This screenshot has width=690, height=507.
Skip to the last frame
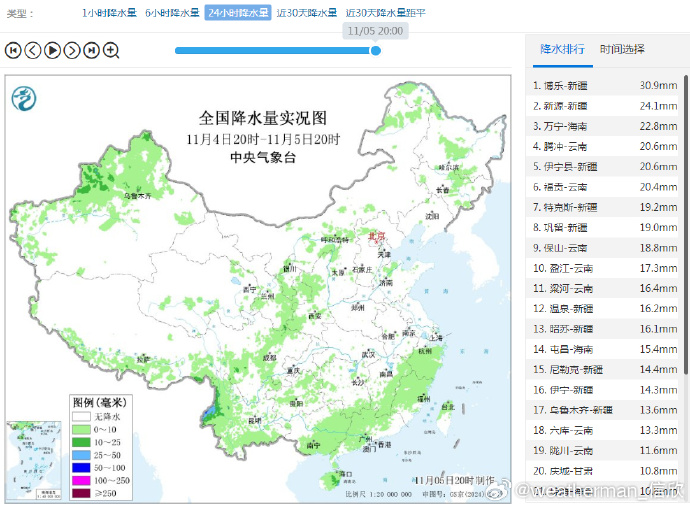click(x=91, y=50)
